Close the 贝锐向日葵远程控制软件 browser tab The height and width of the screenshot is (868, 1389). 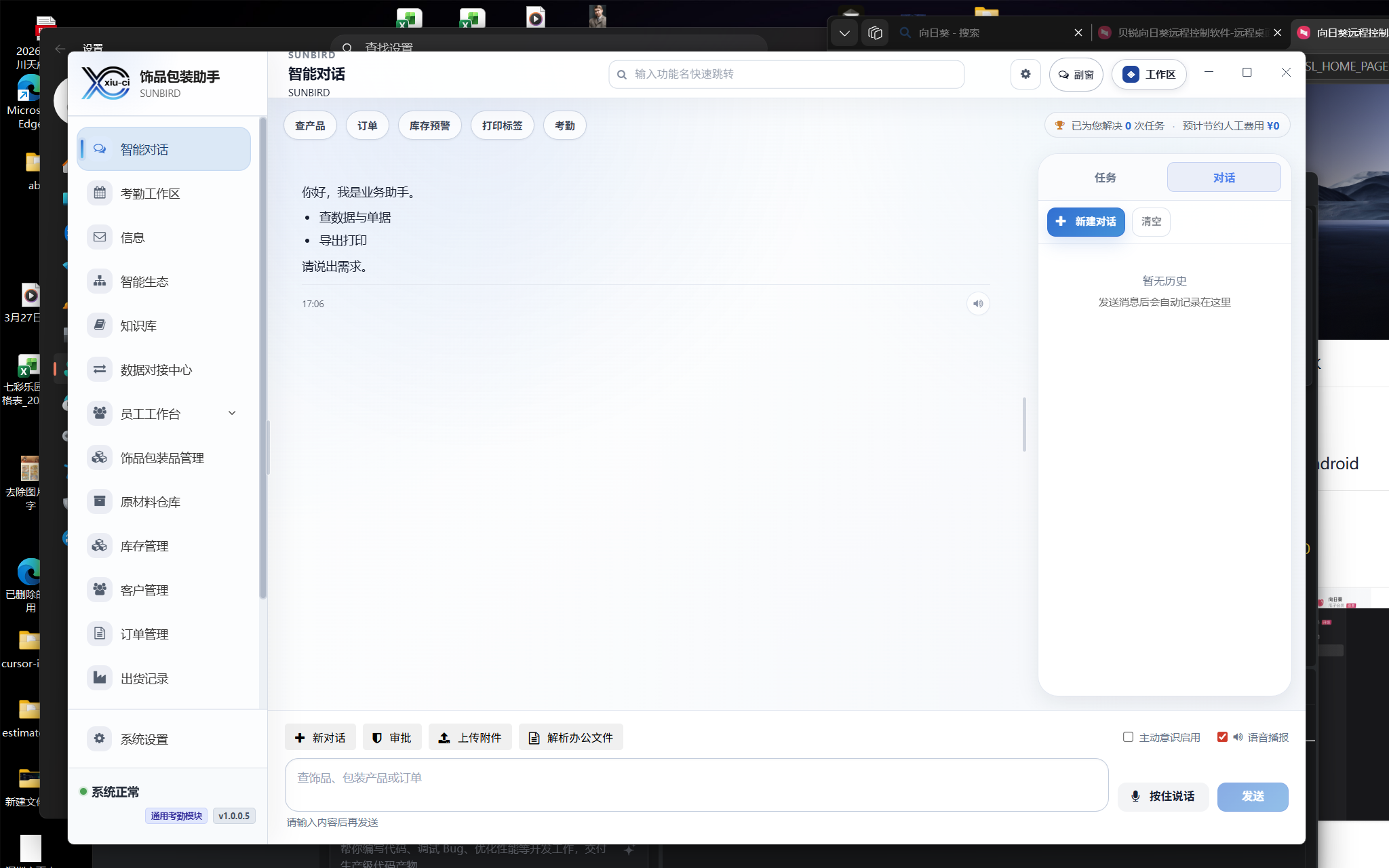click(1278, 33)
